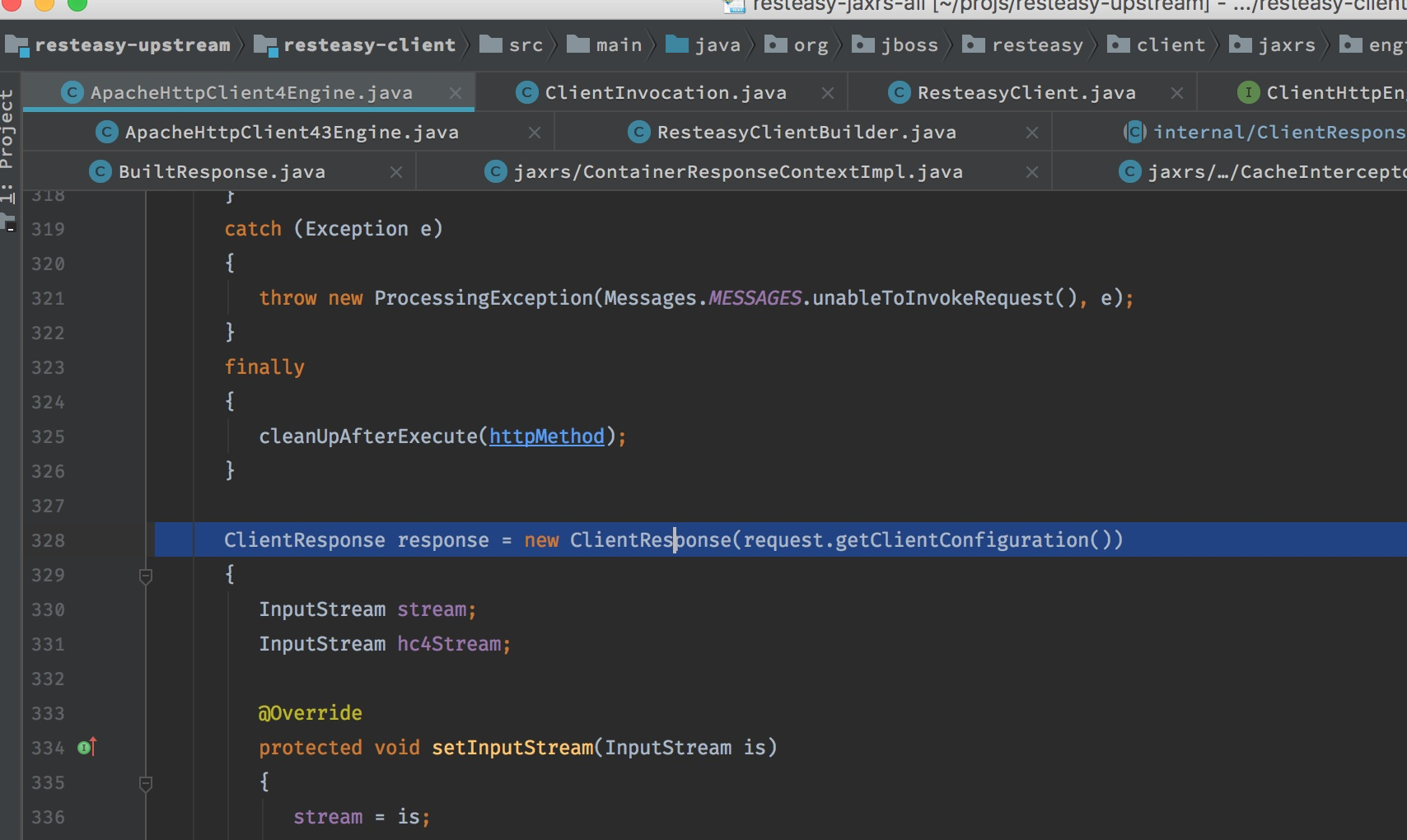Close ResteasyClient.java tab
The height and width of the screenshot is (840, 1407).
[1177, 93]
